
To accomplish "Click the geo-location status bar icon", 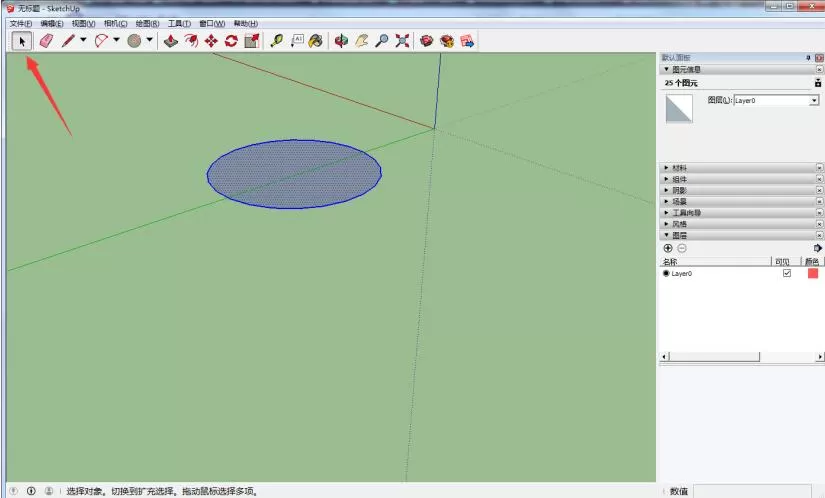I will point(14,491).
